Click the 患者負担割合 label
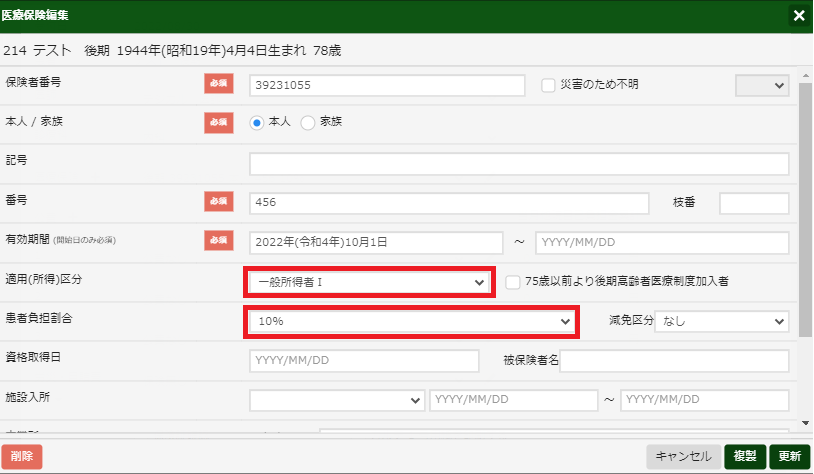 [39, 318]
